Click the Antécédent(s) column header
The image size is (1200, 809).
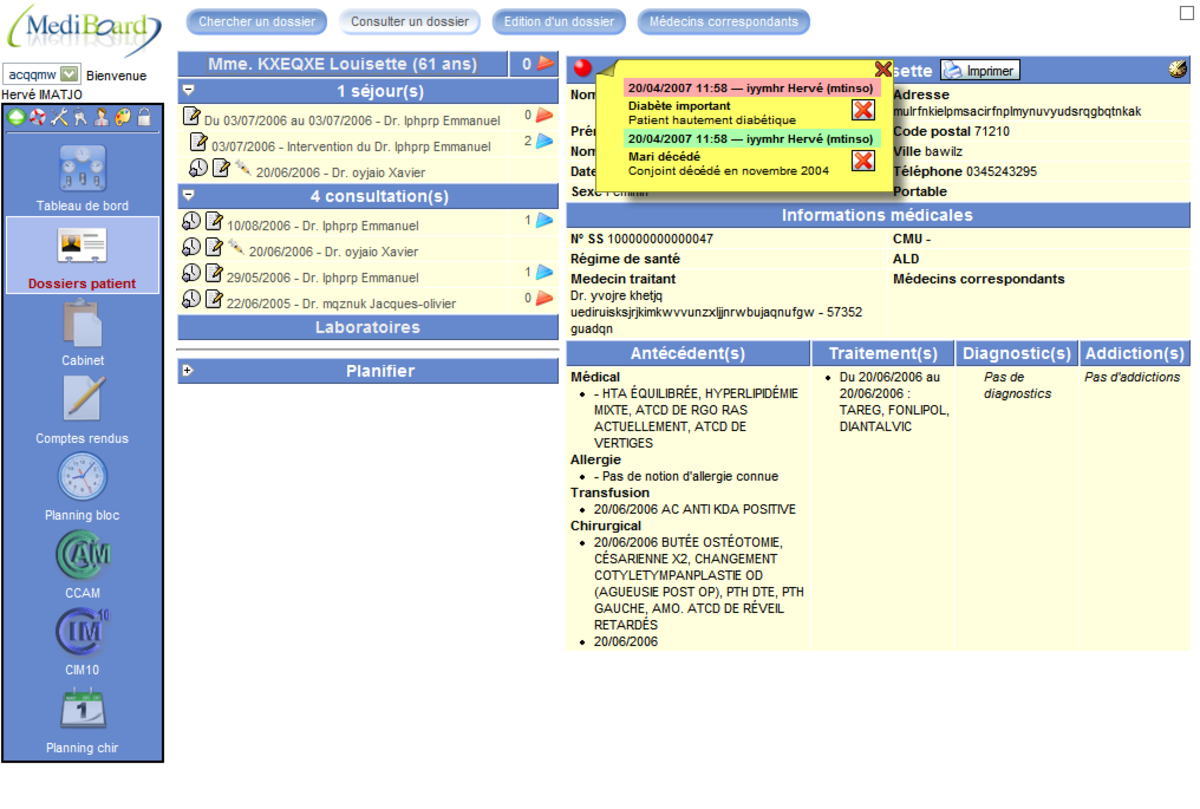point(688,353)
